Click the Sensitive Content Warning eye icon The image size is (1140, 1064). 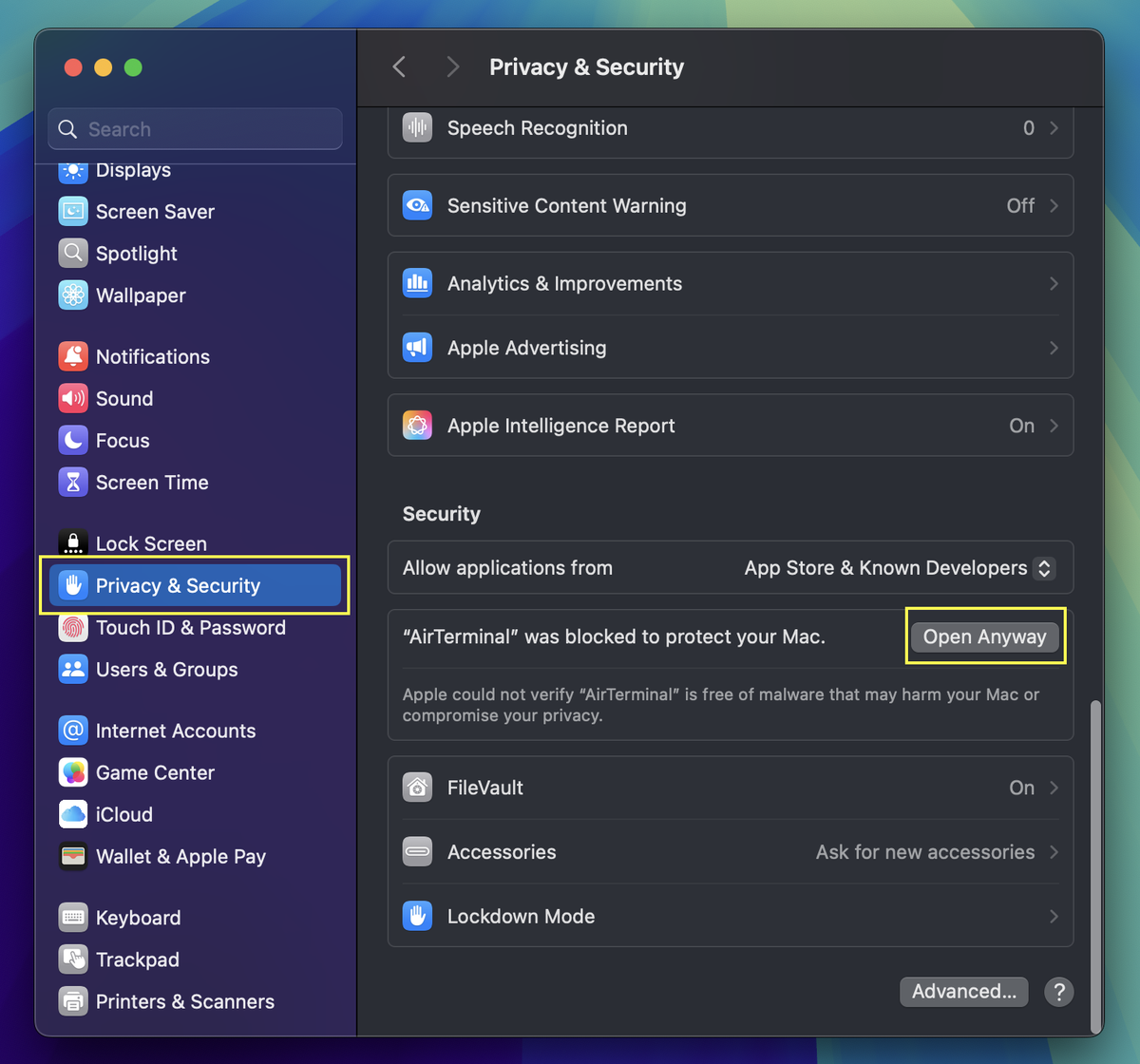point(417,205)
